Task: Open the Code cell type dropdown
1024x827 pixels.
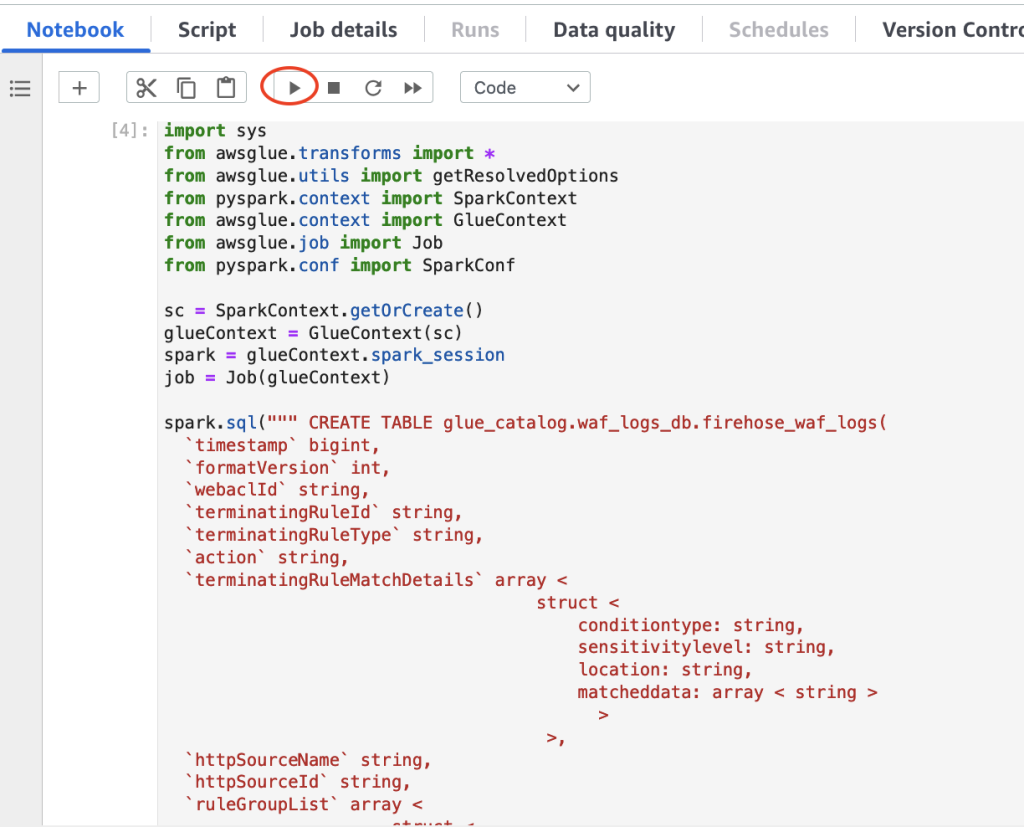Action: [525, 88]
